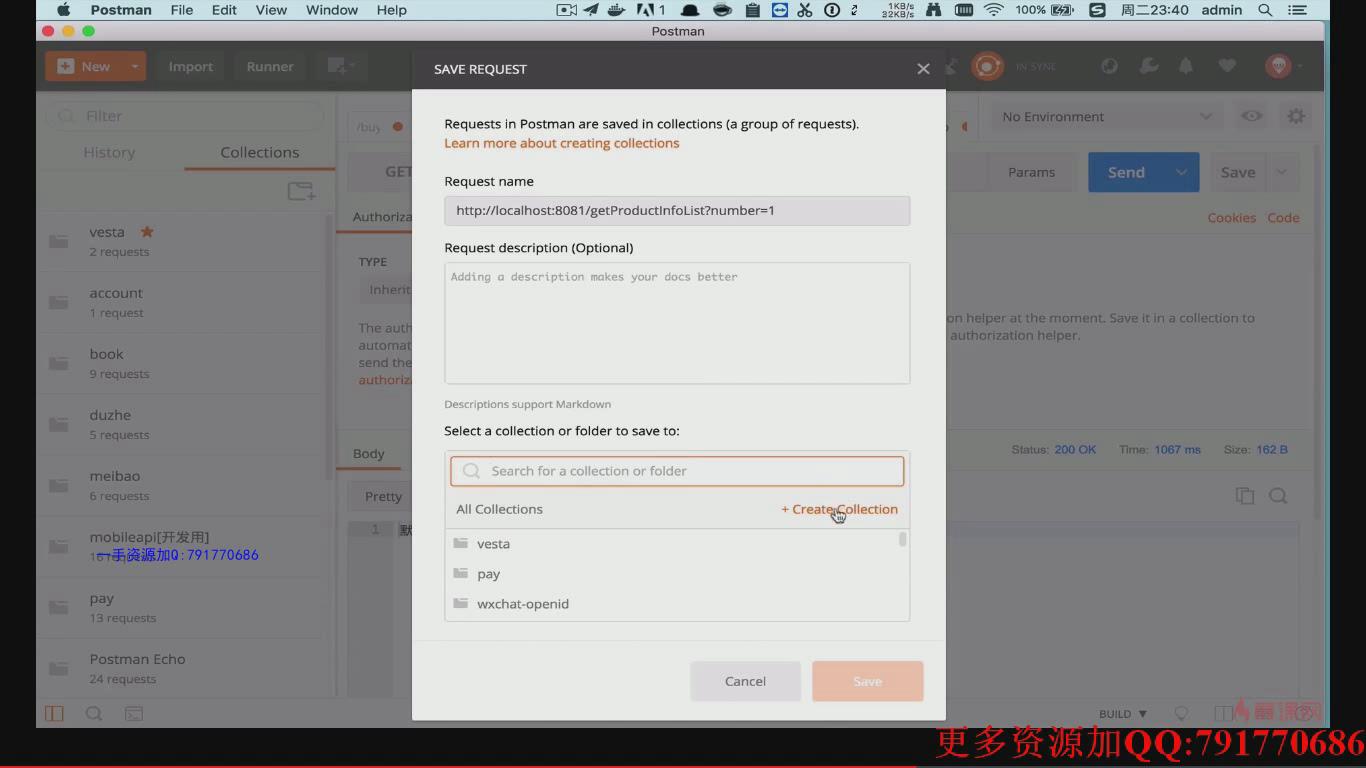Click the Request description text area
This screenshot has height=768, width=1366.
(x=677, y=323)
